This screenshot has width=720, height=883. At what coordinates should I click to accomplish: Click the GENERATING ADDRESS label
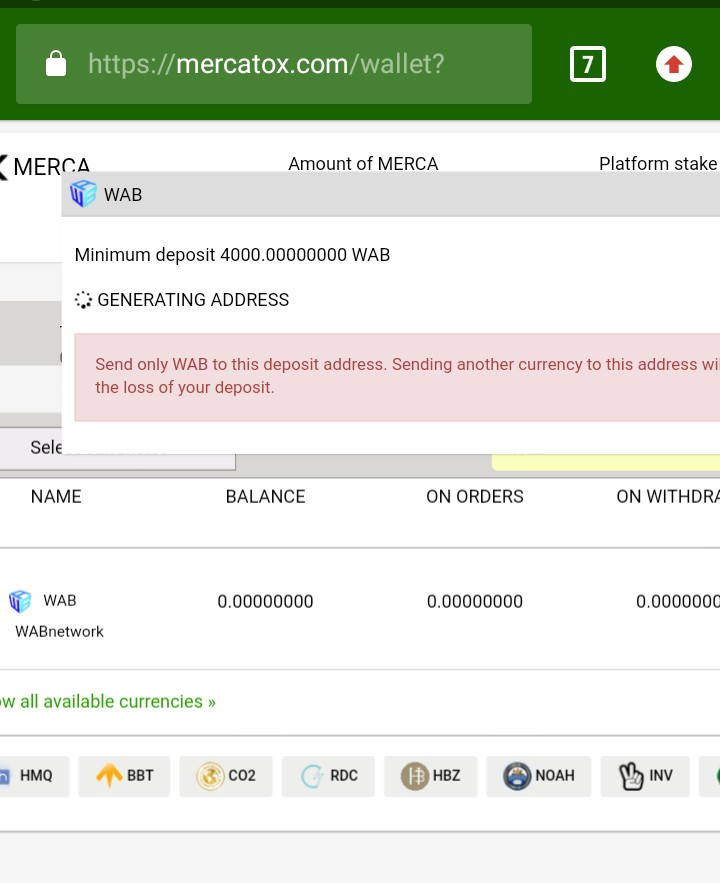(x=193, y=300)
